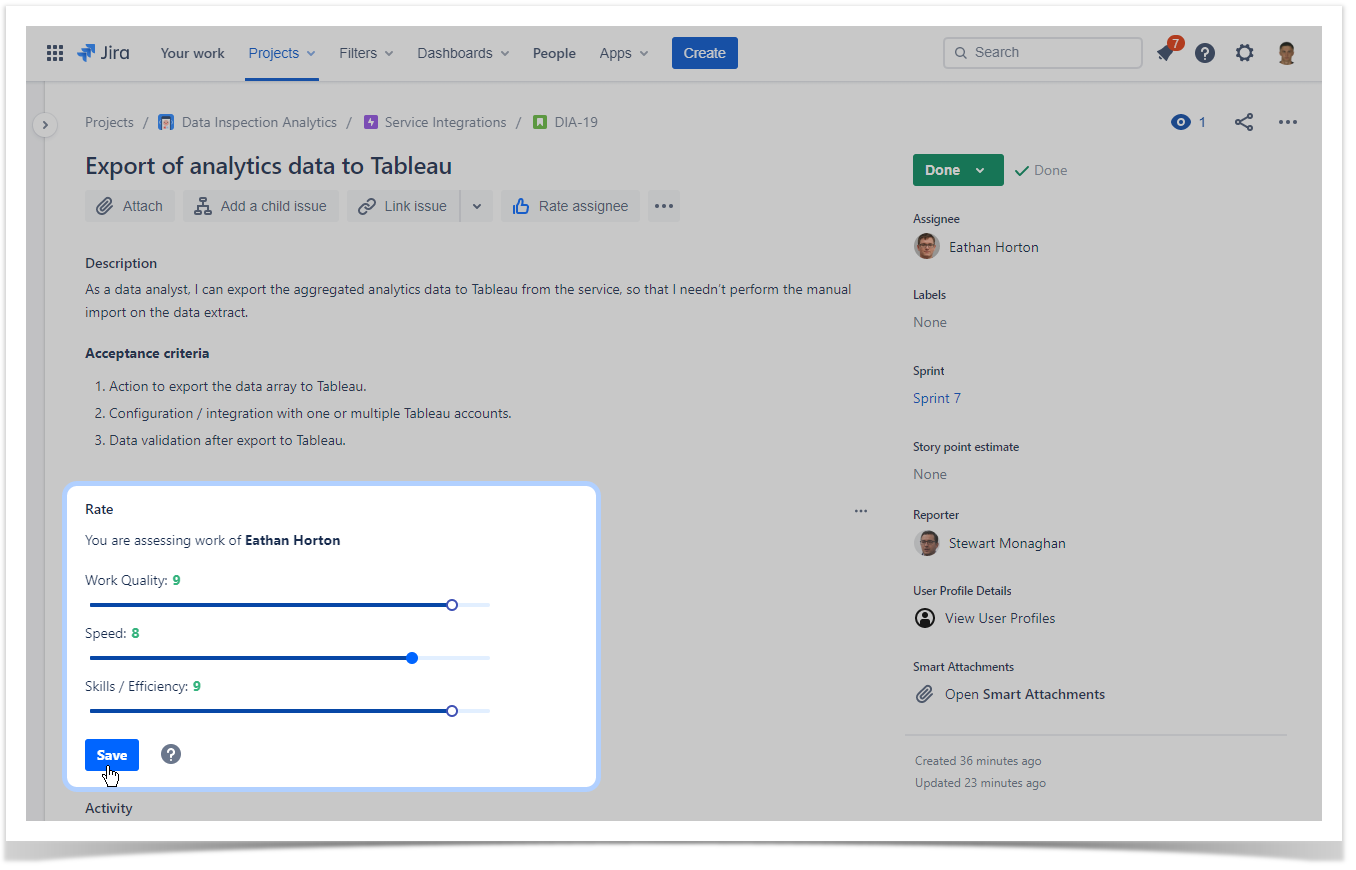Click Stewart Monaghan's reporter avatar
This screenshot has width=1356, height=870.
[x=927, y=543]
